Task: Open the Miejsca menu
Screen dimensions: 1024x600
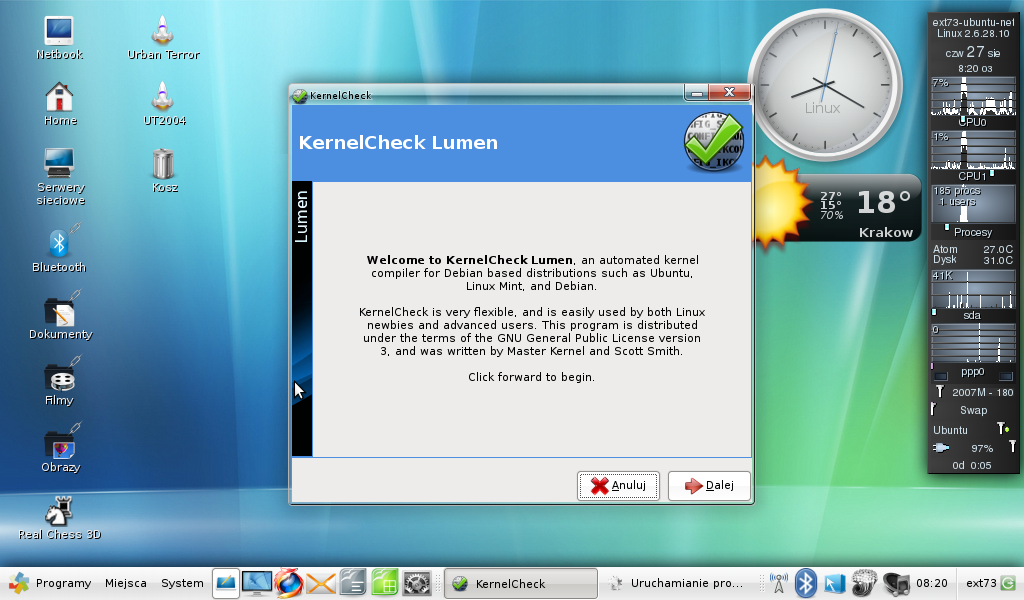Action: 126,583
